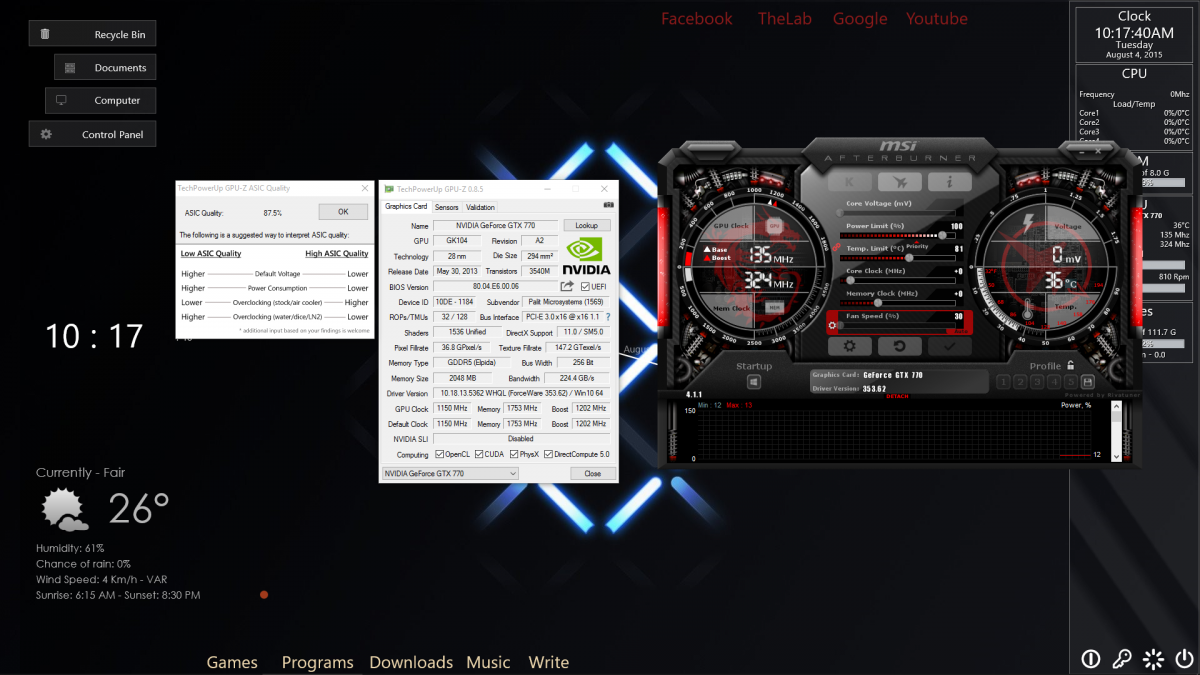This screenshot has height=675, width=1200.
Task: Toggle the profile lock icon
Action: [1070, 365]
